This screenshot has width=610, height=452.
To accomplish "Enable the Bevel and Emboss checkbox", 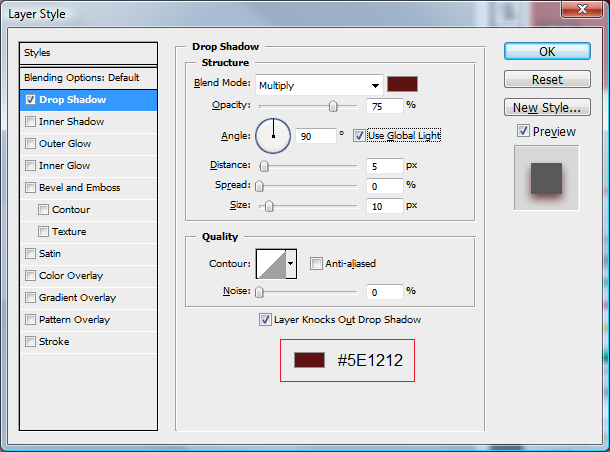I will click(x=30, y=188).
